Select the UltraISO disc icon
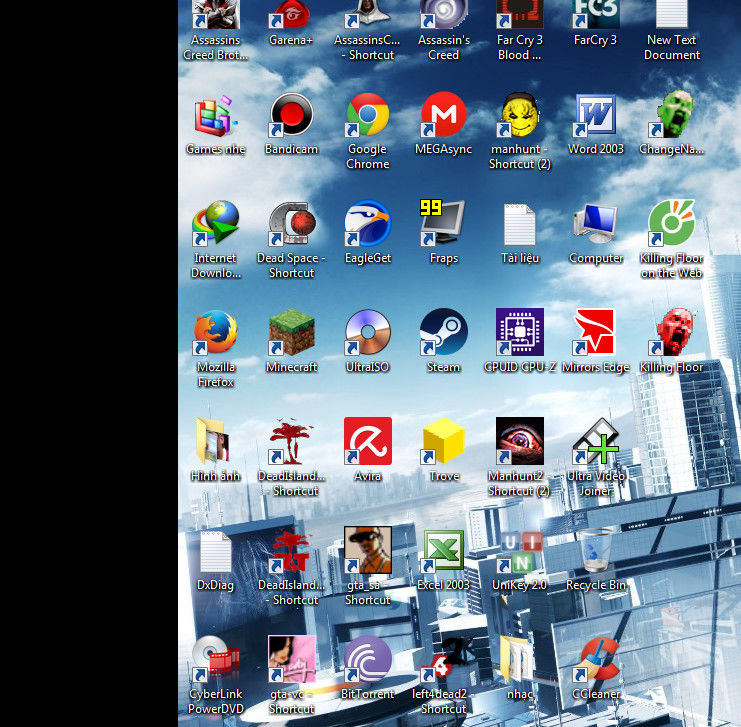The height and width of the screenshot is (727, 741). 367,333
